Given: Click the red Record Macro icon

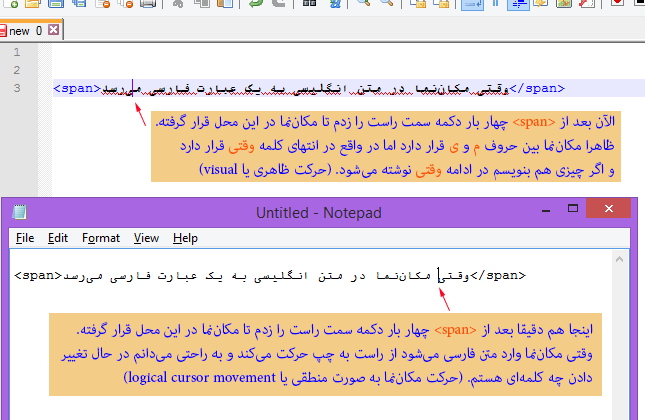Looking at the screenshot, I should coord(617,3).
